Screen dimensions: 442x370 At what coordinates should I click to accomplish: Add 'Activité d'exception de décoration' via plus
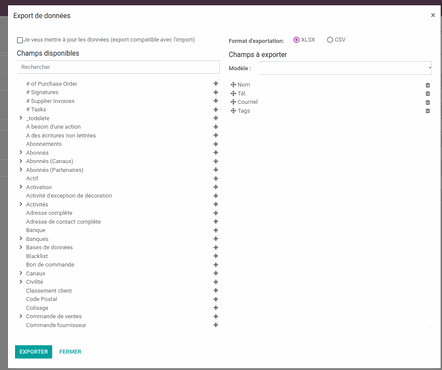[216, 196]
